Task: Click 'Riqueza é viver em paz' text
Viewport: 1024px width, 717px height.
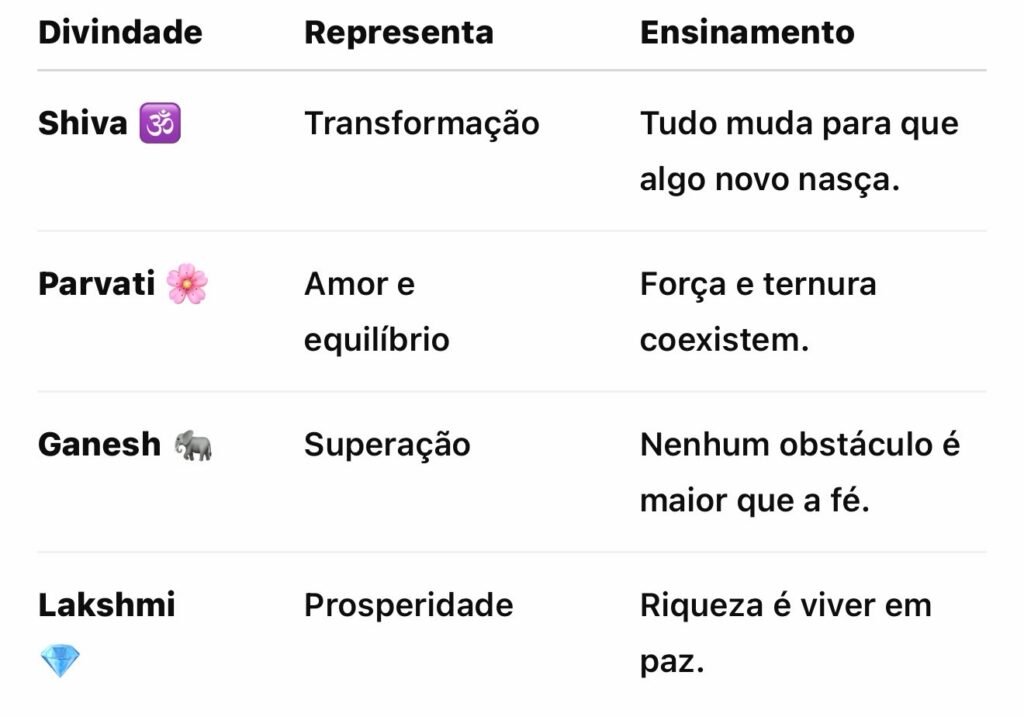Action: click(785, 632)
